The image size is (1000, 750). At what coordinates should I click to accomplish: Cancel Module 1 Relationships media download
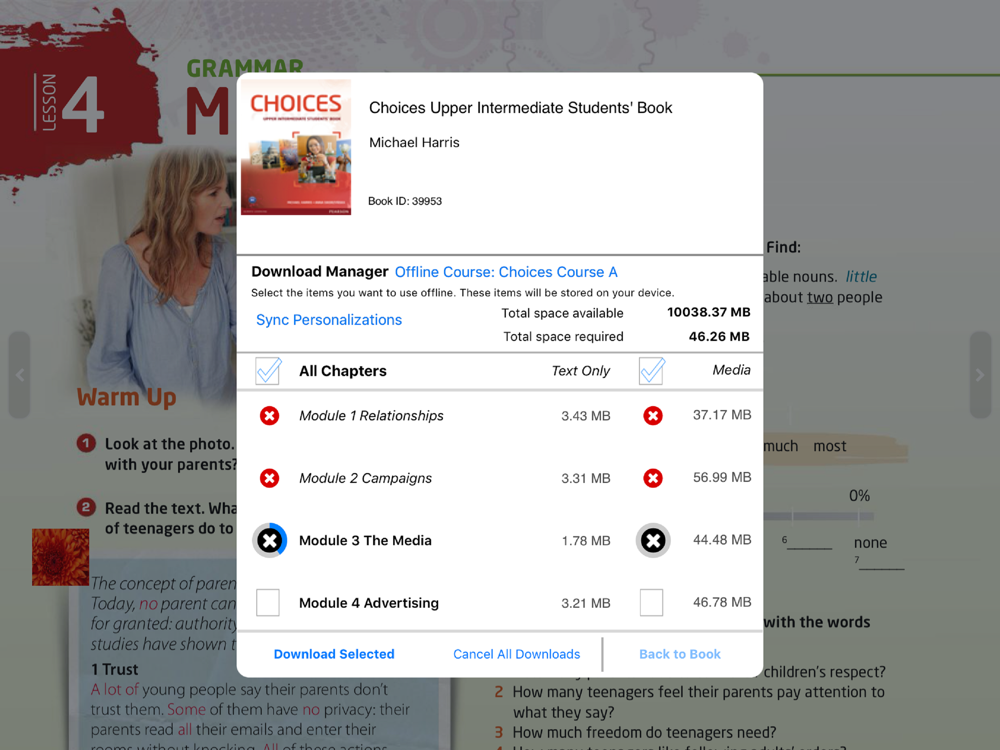tap(652, 416)
